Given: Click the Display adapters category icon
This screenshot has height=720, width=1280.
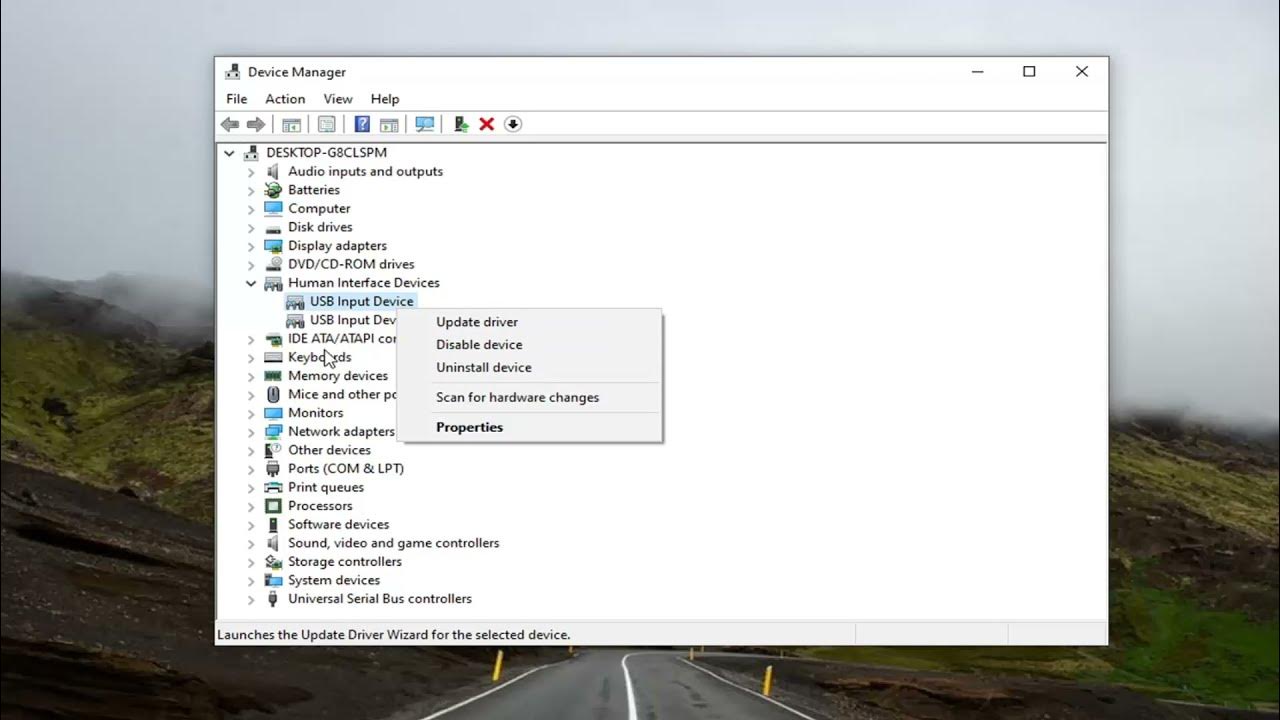Looking at the screenshot, I should point(273,246).
